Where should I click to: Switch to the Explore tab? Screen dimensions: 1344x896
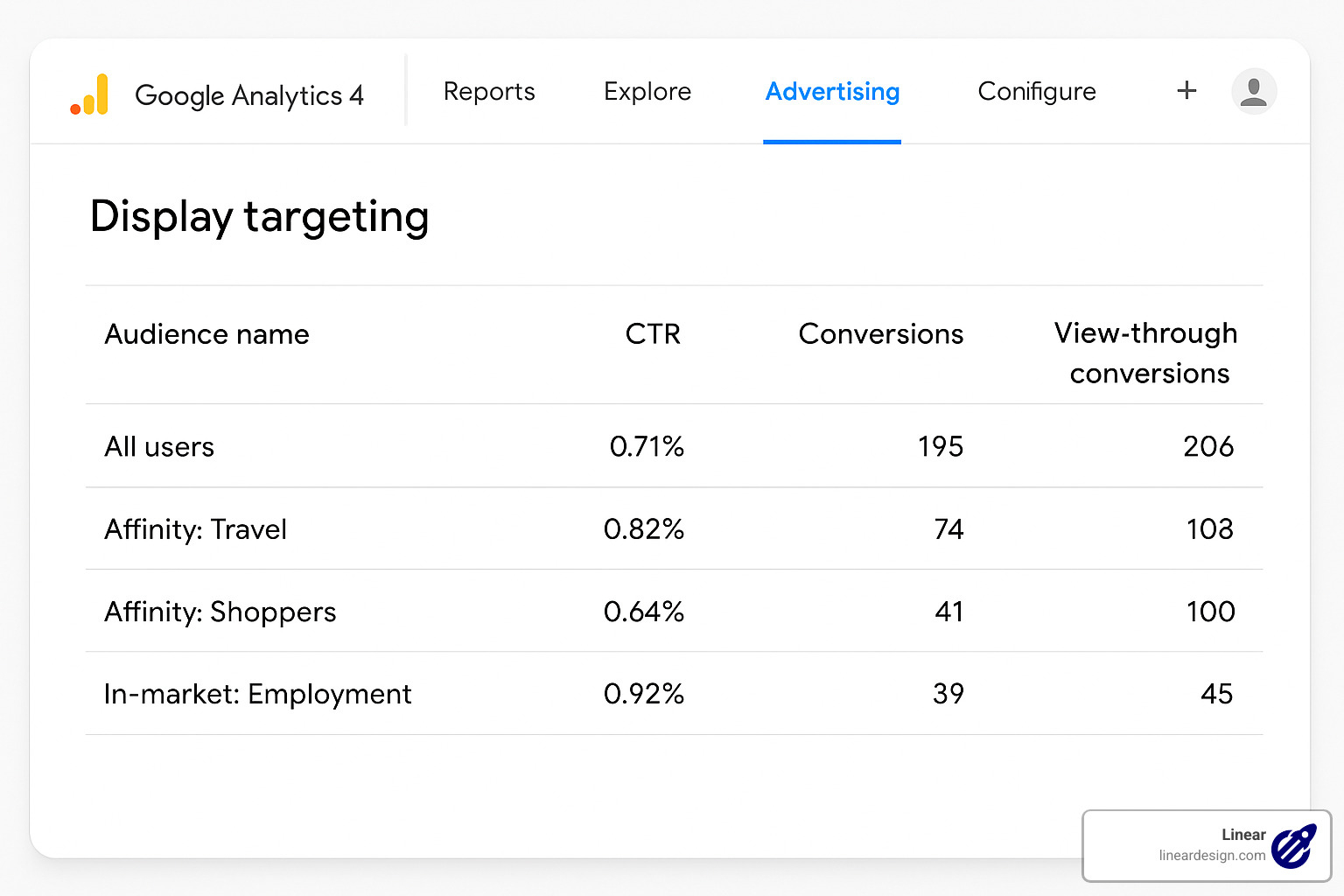(x=647, y=91)
